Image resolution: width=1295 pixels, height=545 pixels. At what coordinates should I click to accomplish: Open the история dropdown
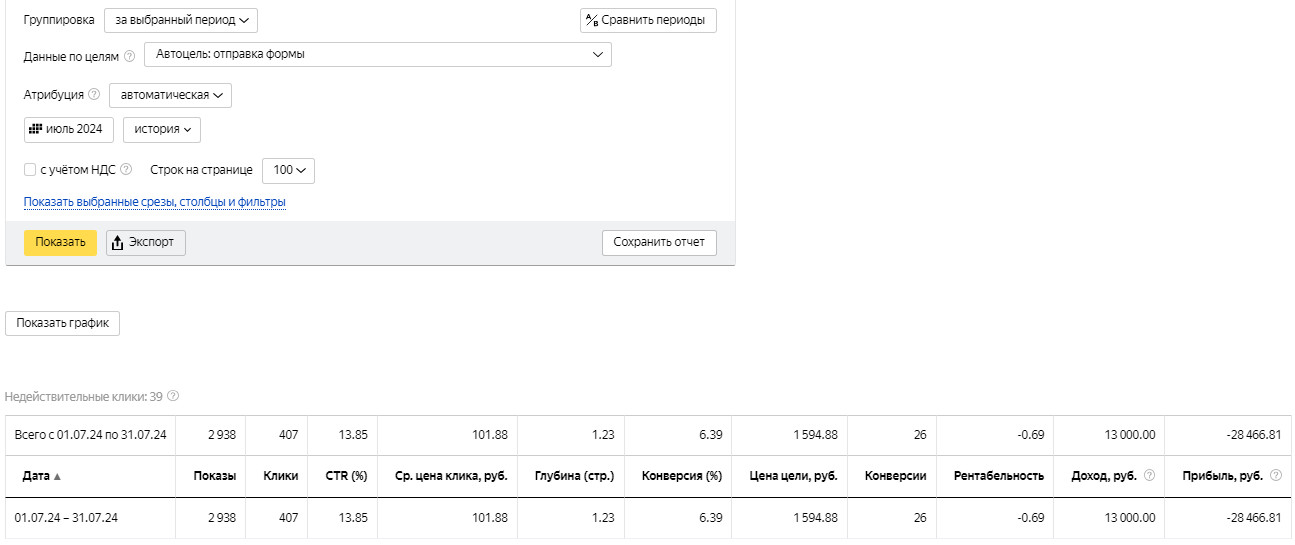click(162, 130)
